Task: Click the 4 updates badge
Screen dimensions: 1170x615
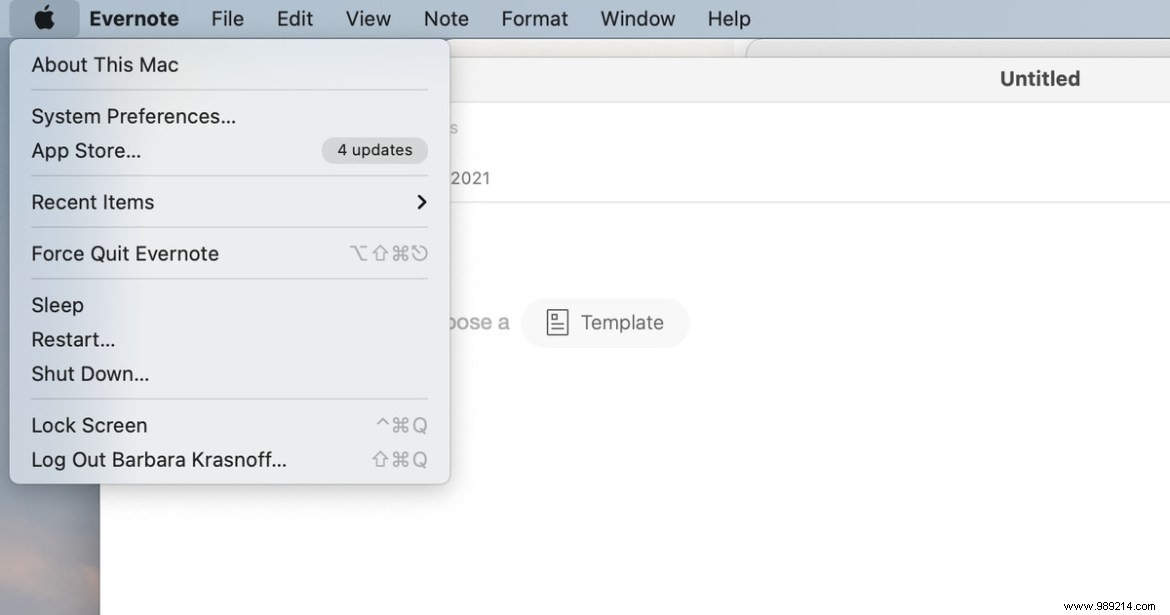Action: point(374,150)
